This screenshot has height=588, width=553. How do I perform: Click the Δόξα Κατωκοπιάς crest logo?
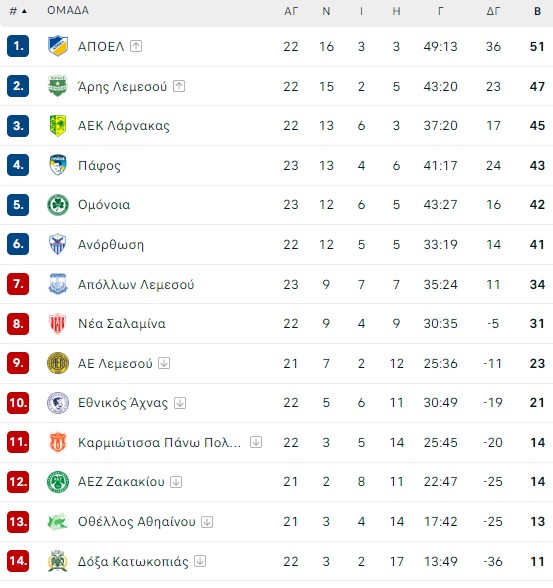pos(58,561)
